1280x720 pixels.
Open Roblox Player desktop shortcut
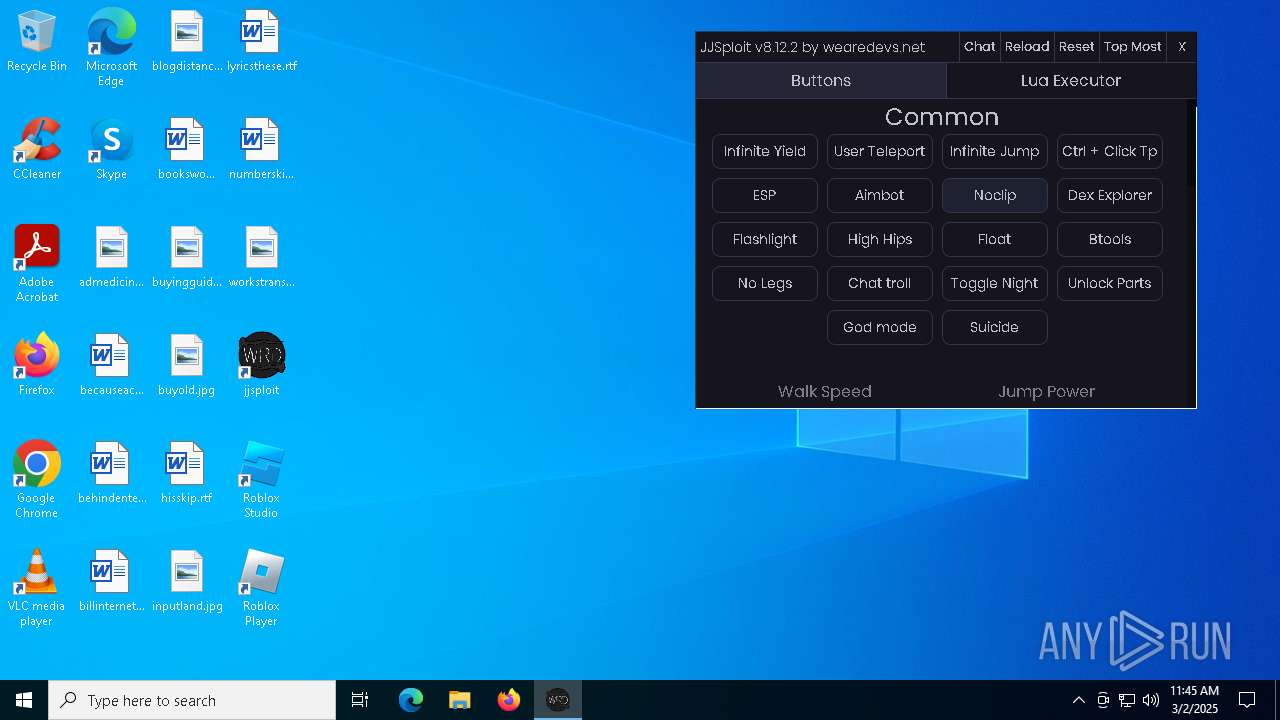tap(261, 588)
